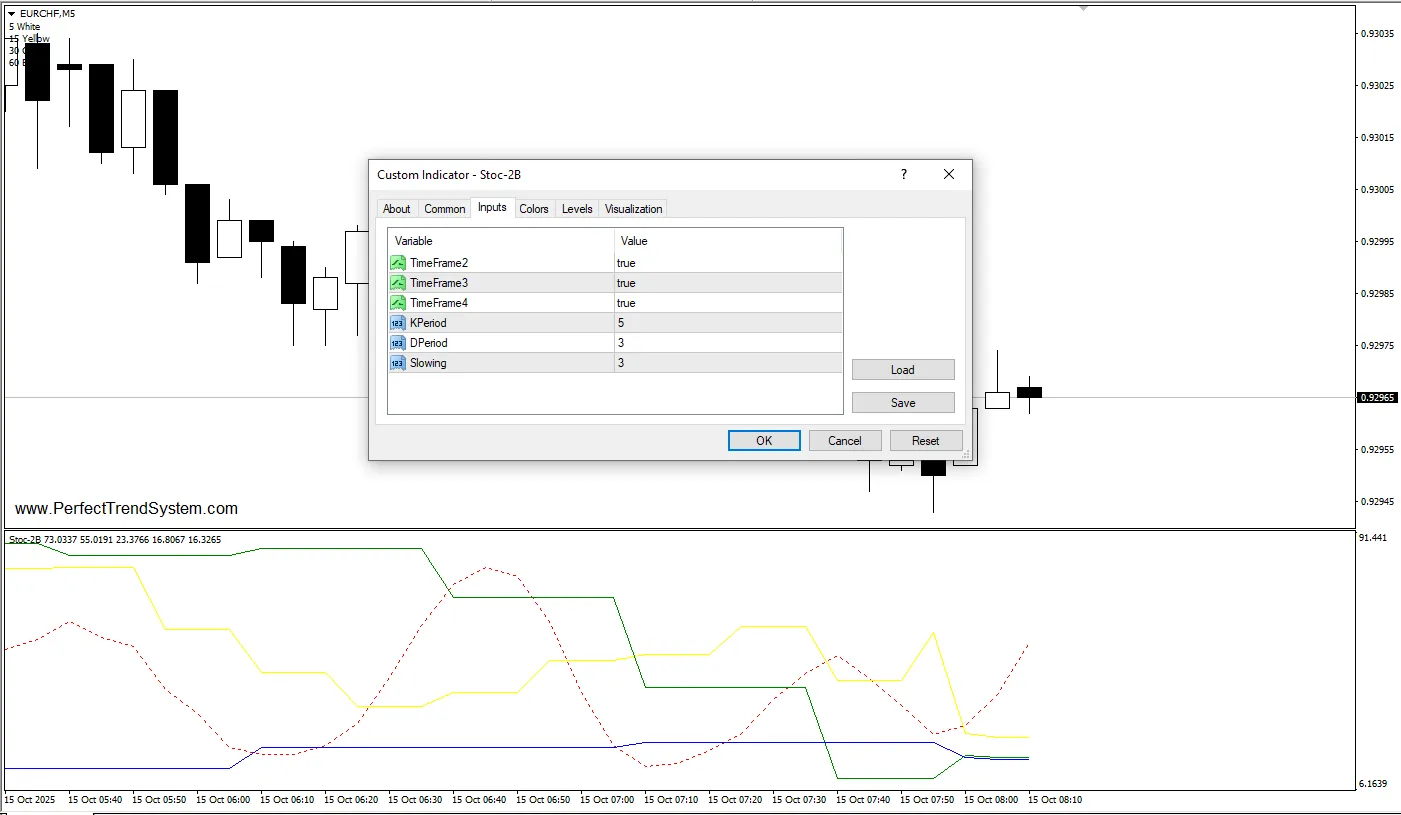Select the DPeriod variable name
Image resolution: width=1401 pixels, height=815 pixels.
tap(428, 343)
